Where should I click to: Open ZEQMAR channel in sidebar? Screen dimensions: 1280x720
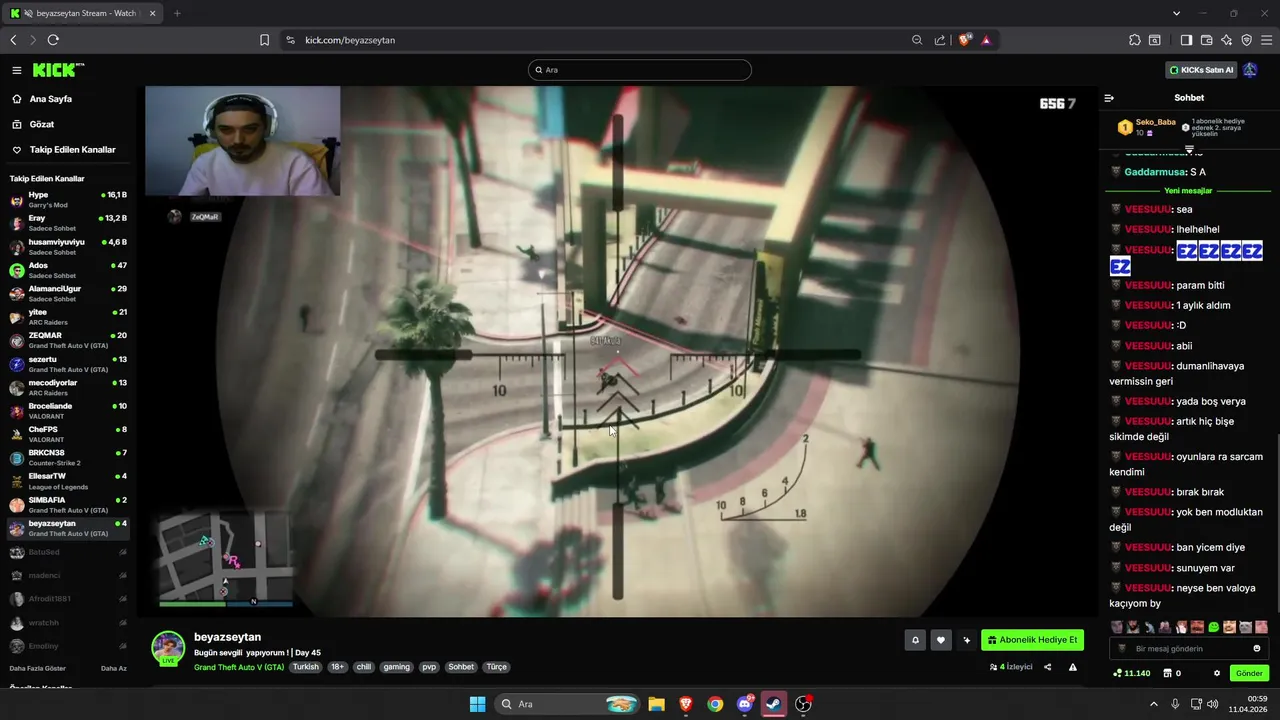68,340
